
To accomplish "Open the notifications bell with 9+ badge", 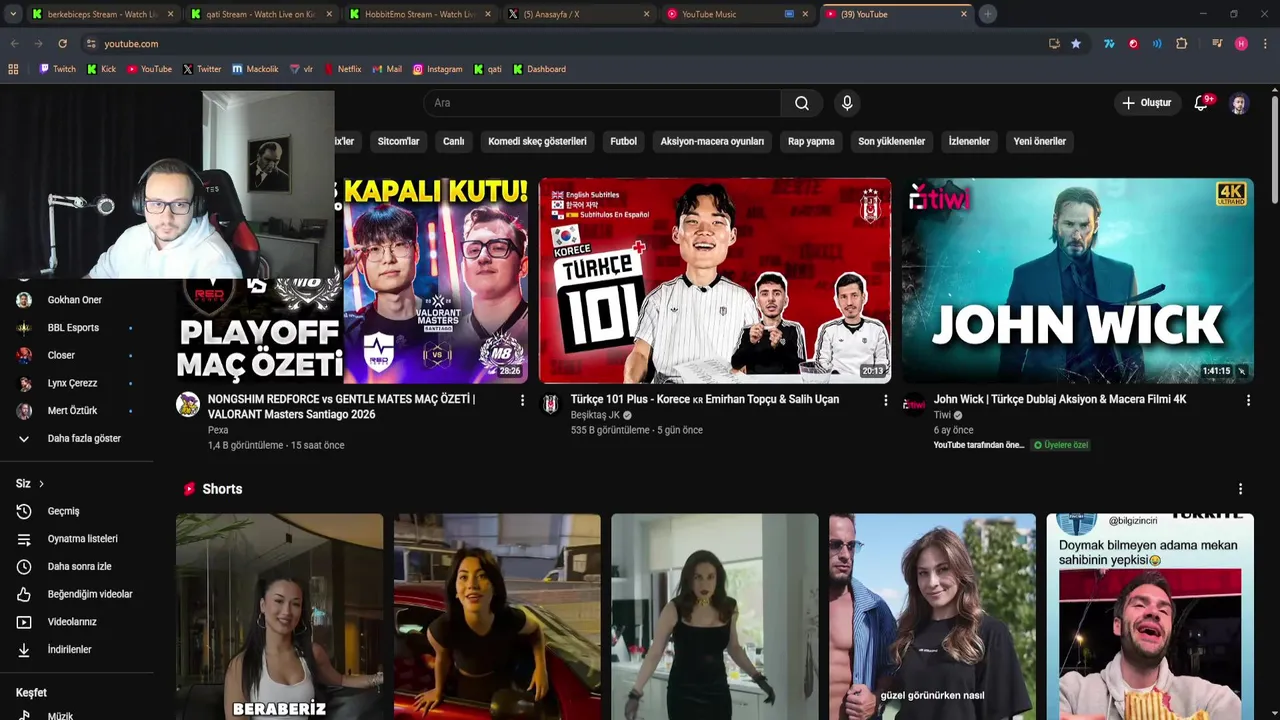I will (1202, 103).
